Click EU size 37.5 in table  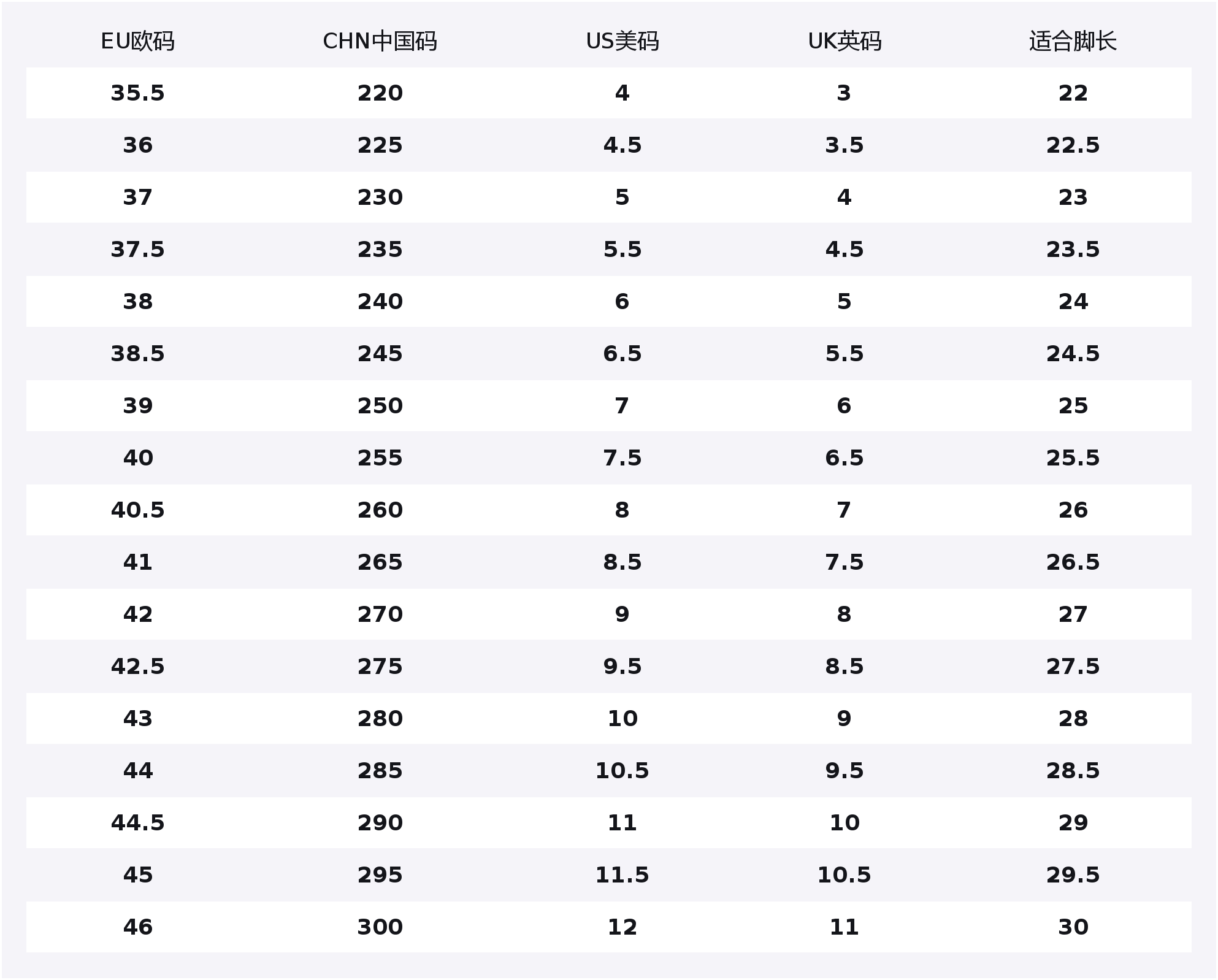point(137,250)
